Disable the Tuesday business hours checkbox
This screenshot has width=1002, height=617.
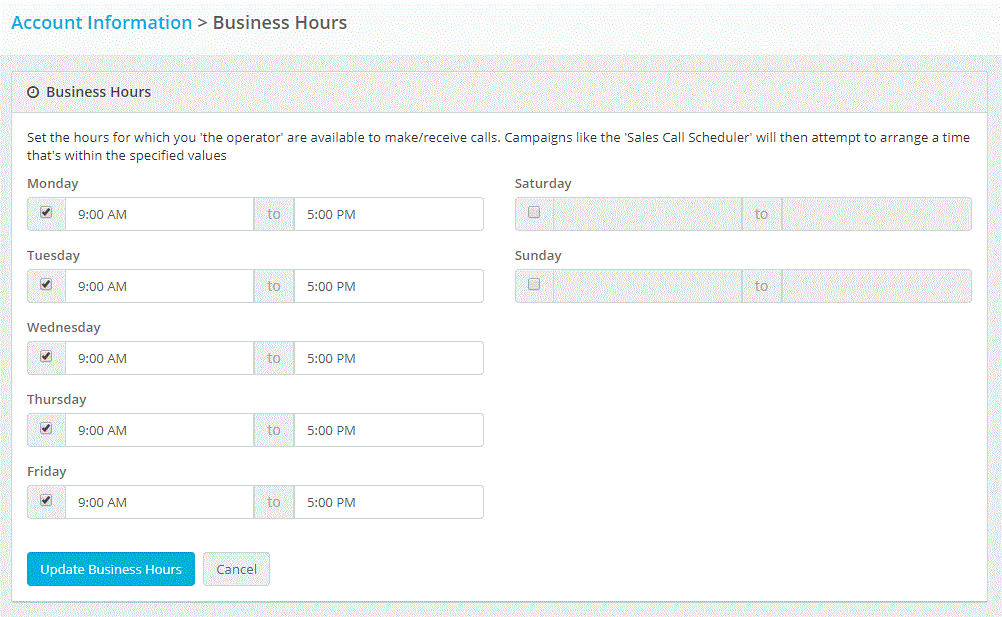(46, 285)
